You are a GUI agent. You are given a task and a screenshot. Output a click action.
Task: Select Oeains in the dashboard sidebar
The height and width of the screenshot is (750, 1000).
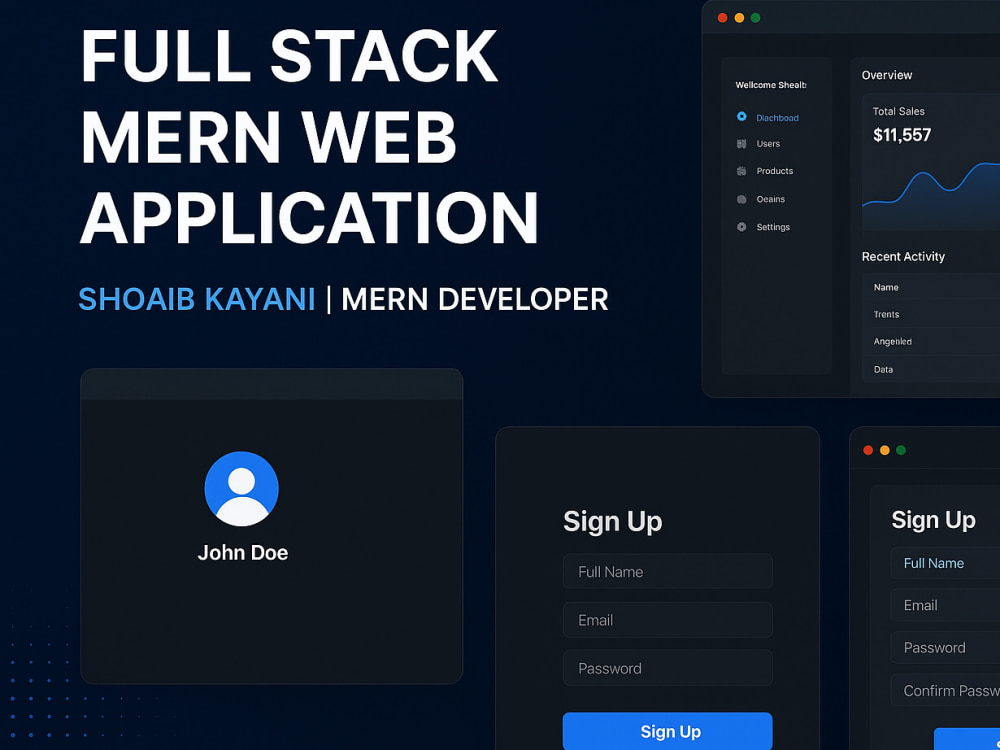click(x=770, y=199)
